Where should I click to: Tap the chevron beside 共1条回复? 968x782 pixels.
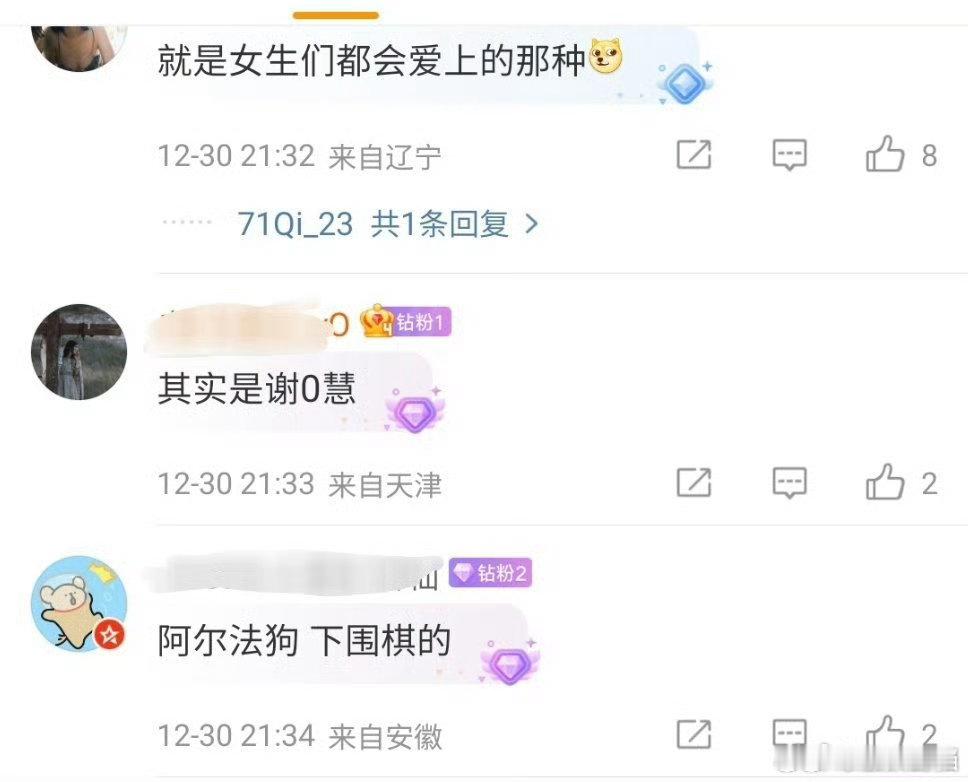pos(532,224)
